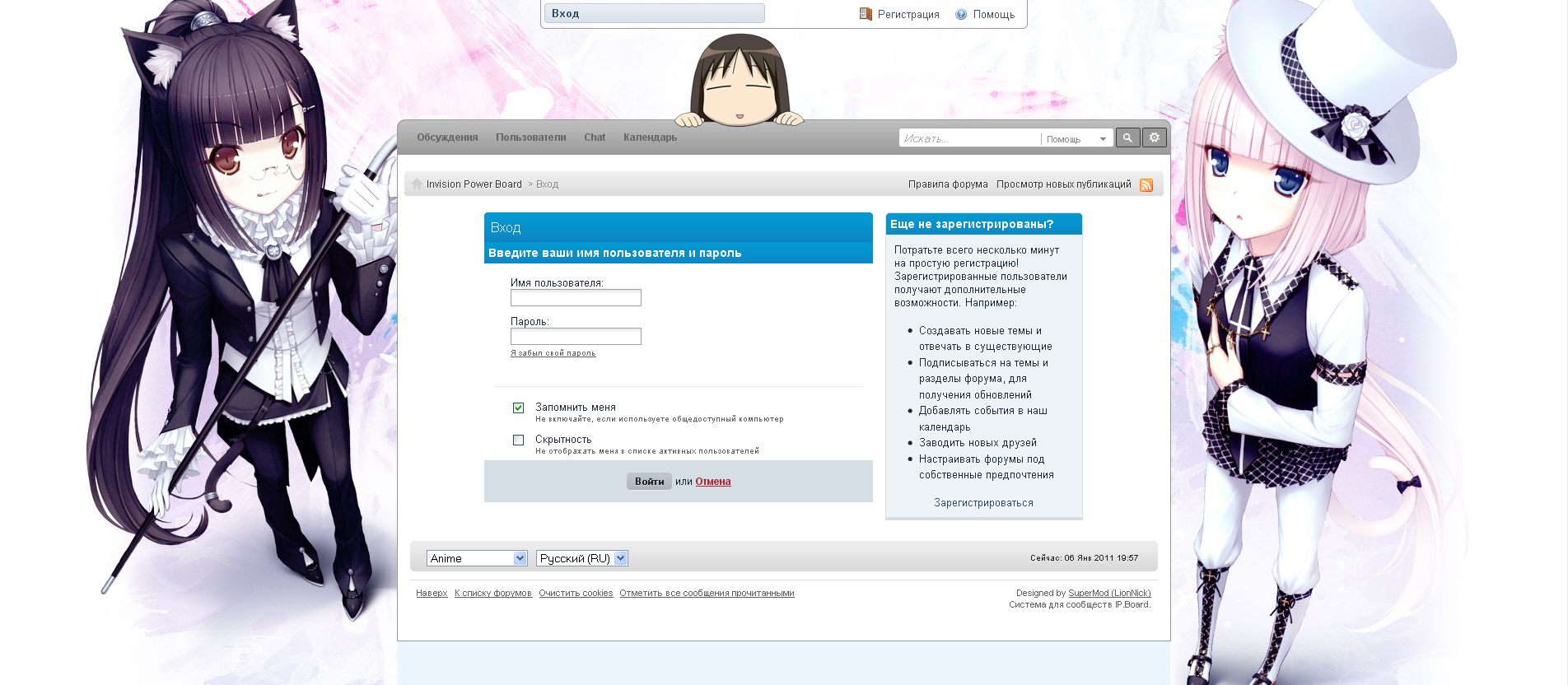Open the Chat navigation tab

point(595,137)
